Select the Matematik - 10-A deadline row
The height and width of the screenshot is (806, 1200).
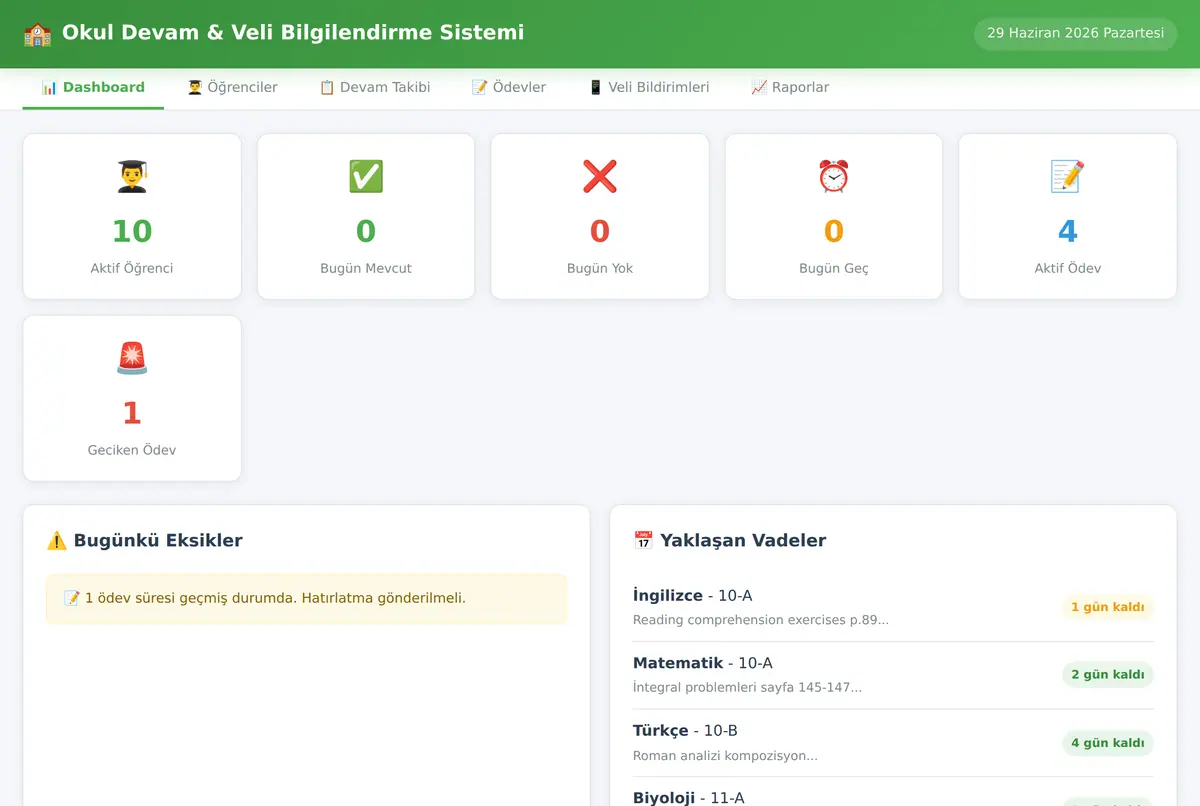click(893, 675)
